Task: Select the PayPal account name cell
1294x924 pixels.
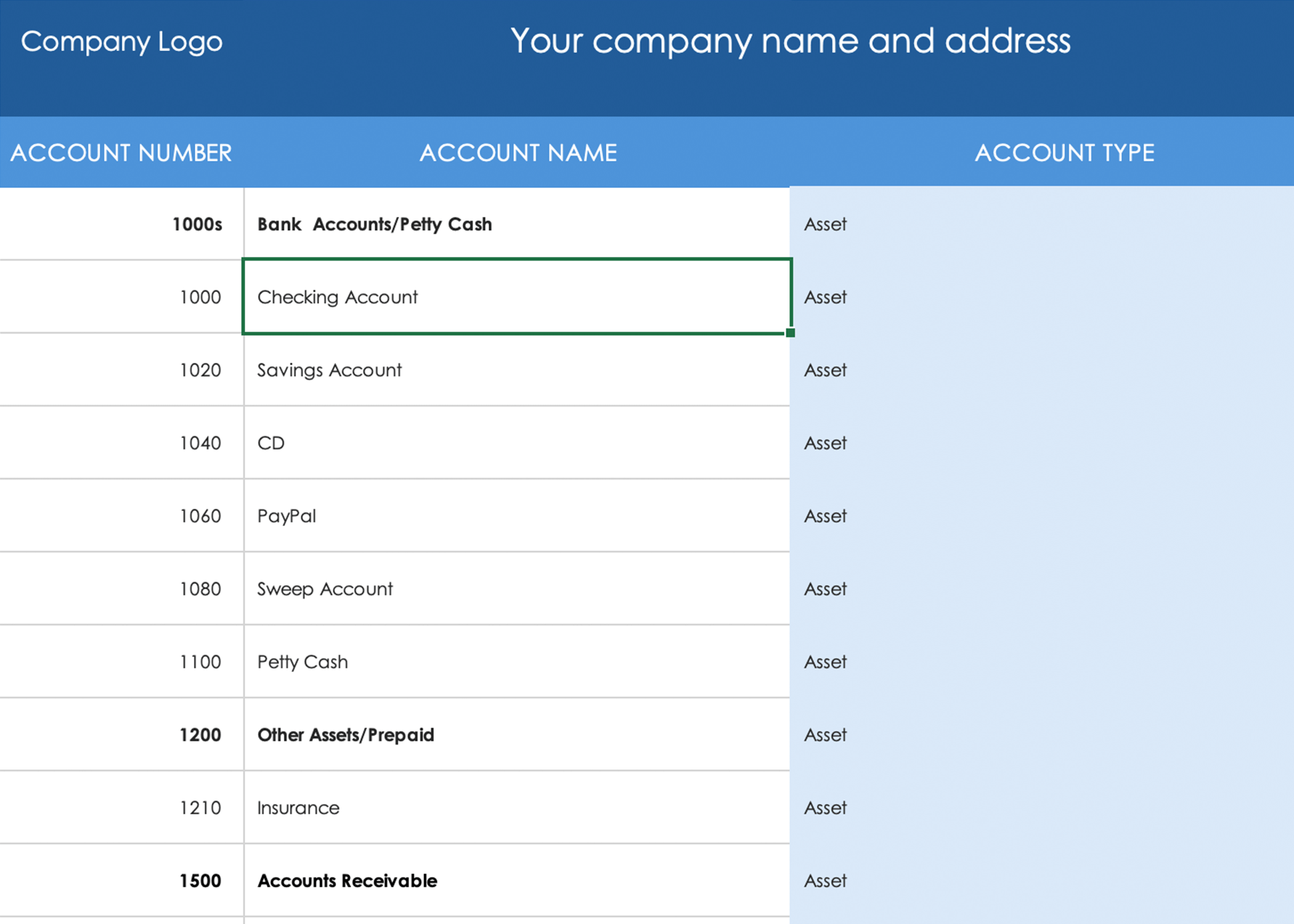Action: [516, 516]
